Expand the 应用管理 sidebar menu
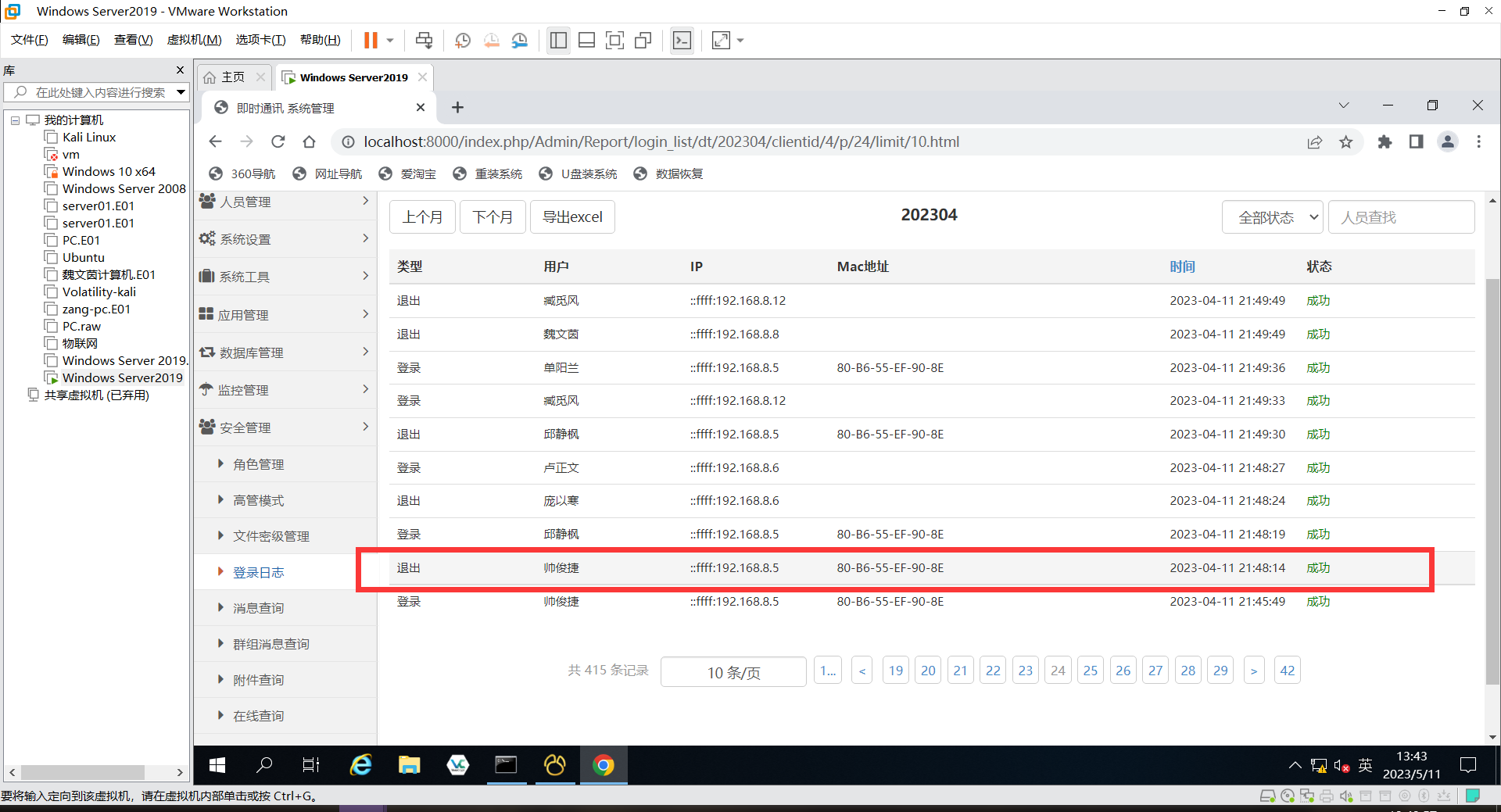Screen dimensions: 1501x812 (x=285, y=314)
